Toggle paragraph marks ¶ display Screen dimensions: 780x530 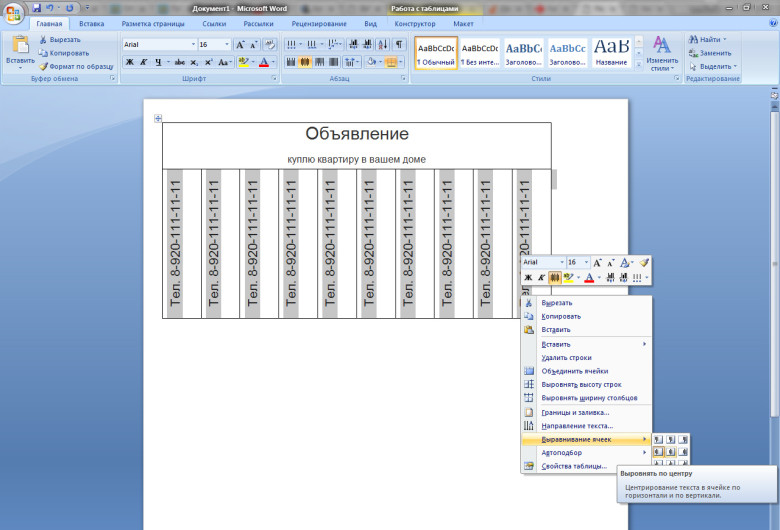point(399,45)
